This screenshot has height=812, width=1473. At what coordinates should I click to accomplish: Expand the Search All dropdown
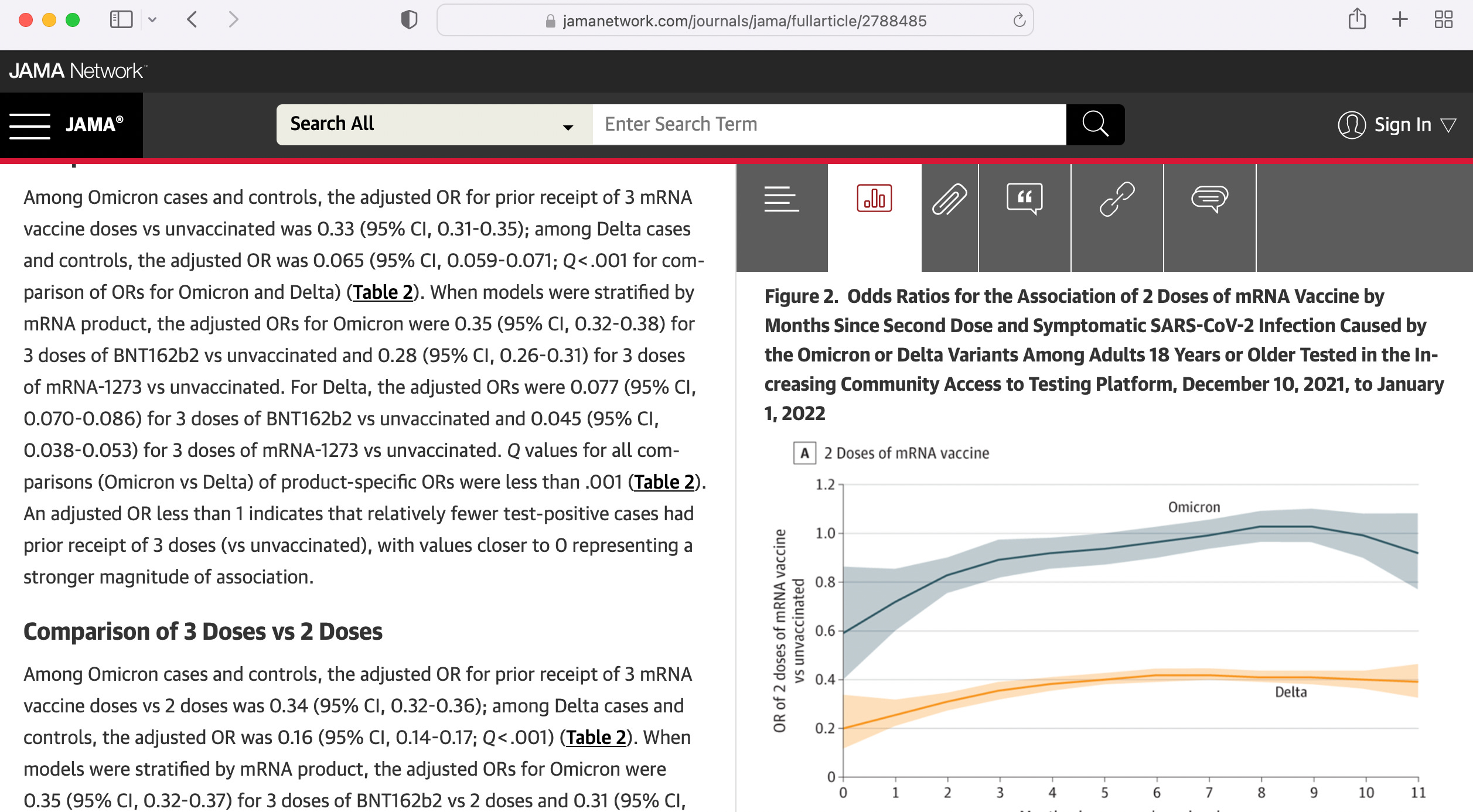pyautogui.click(x=434, y=124)
